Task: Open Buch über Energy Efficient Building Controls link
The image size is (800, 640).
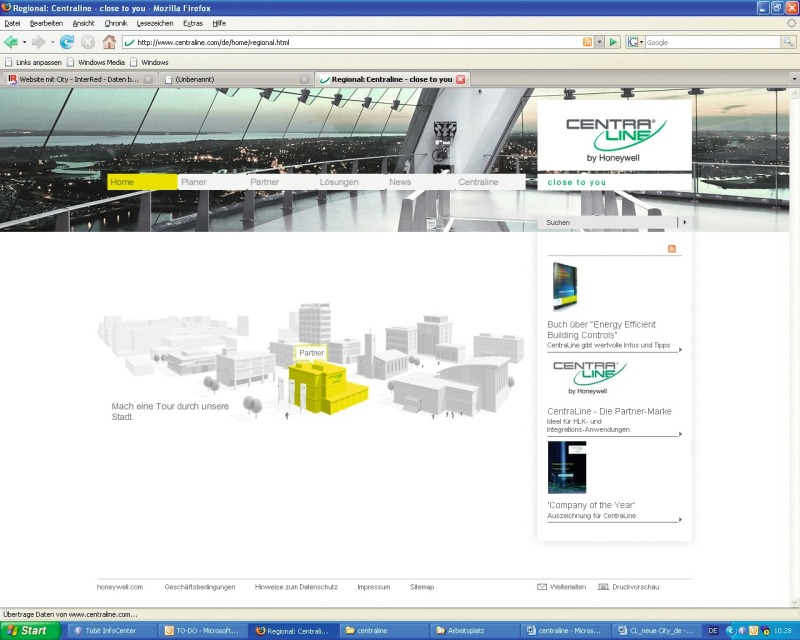Action: coord(602,330)
